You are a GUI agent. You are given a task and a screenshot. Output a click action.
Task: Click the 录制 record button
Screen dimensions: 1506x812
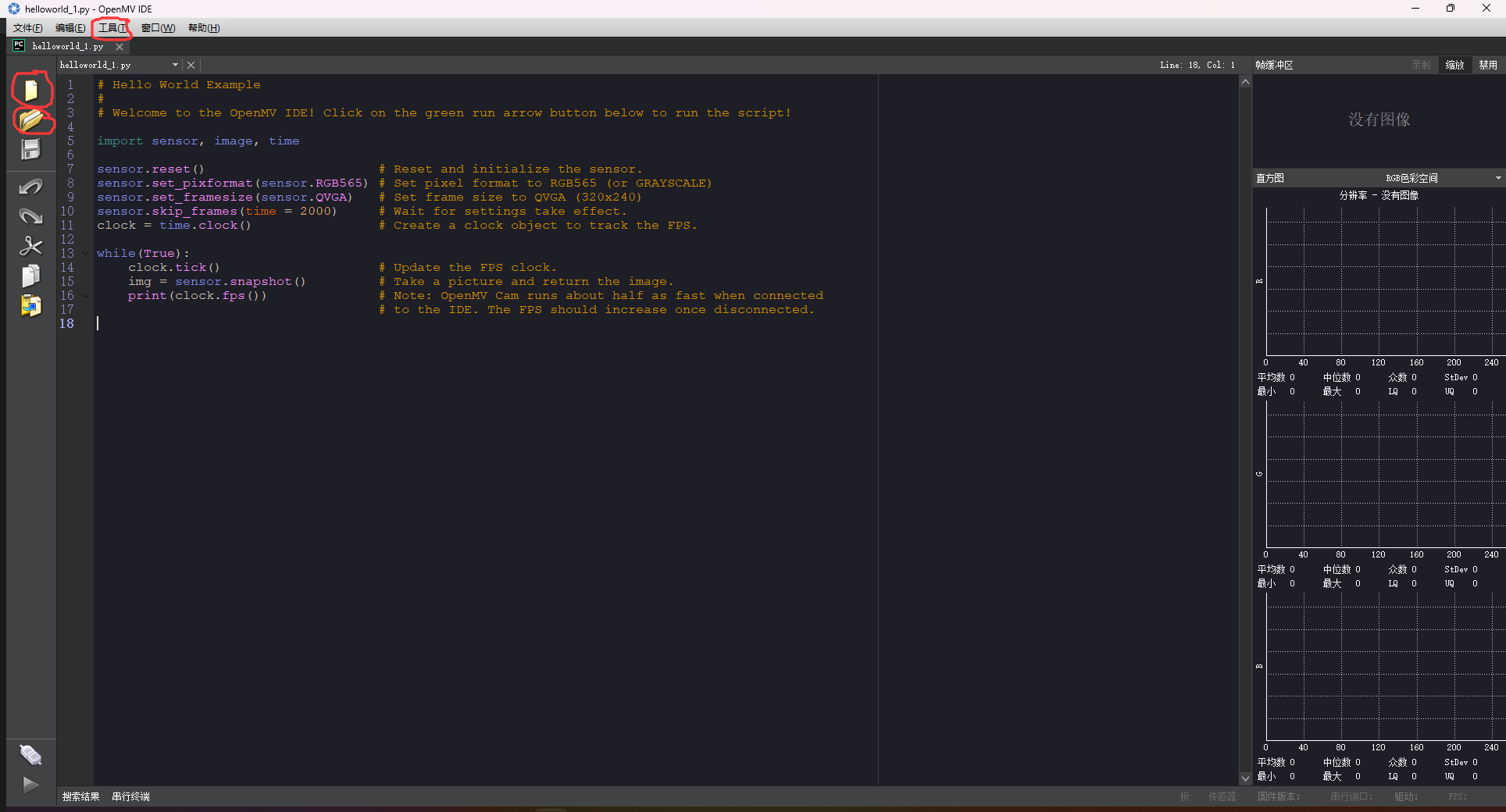[1421, 65]
